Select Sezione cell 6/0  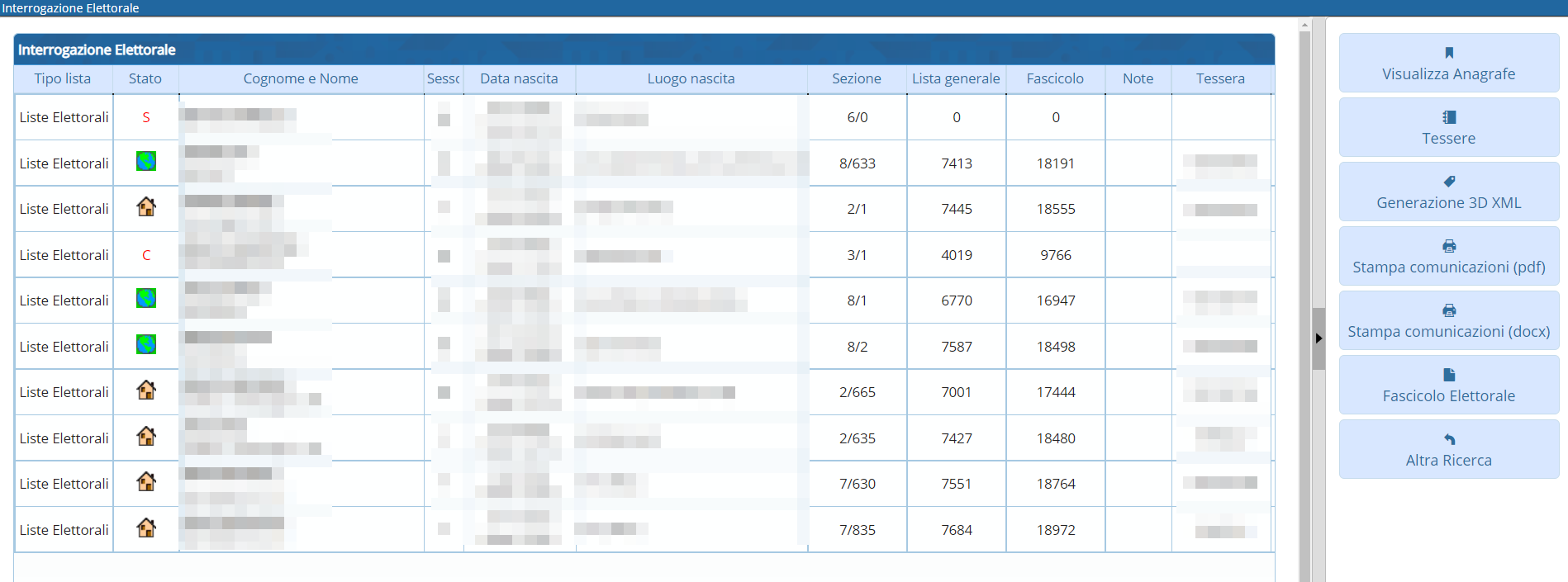pos(858,117)
